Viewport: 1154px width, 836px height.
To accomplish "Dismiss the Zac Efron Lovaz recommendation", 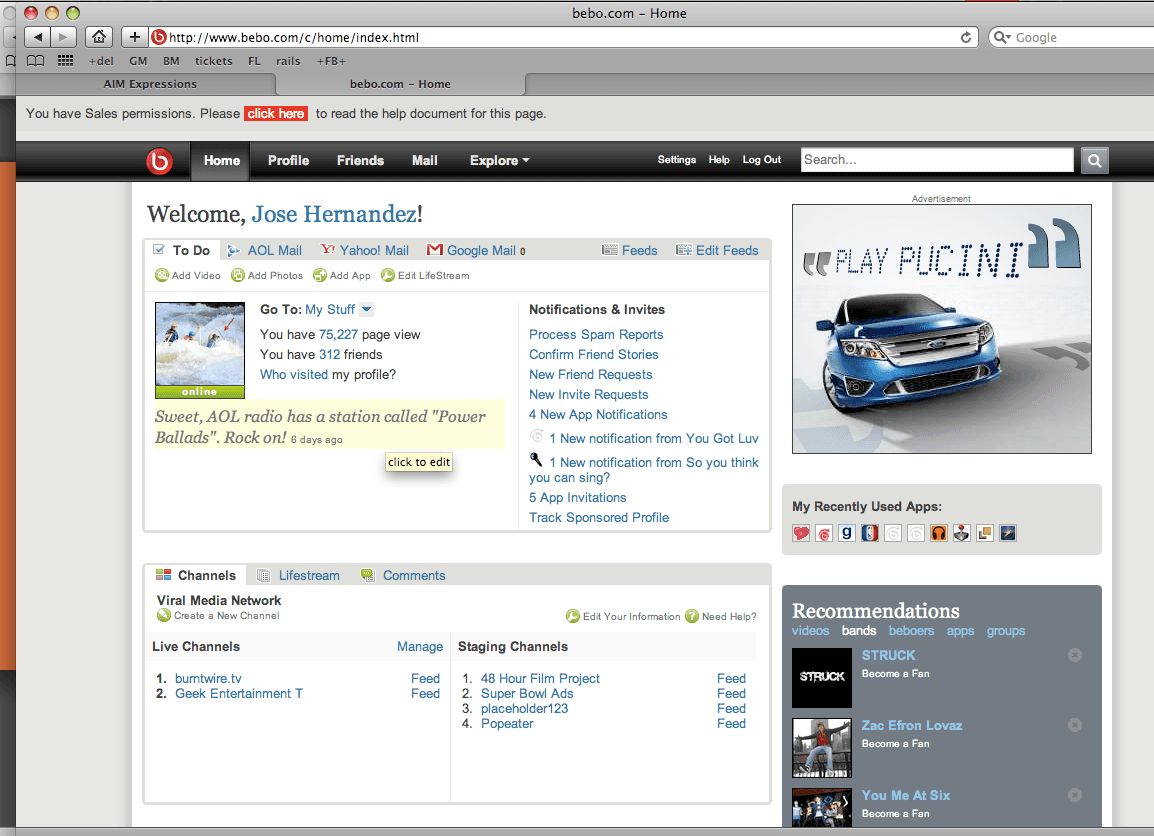I will click(x=1075, y=725).
